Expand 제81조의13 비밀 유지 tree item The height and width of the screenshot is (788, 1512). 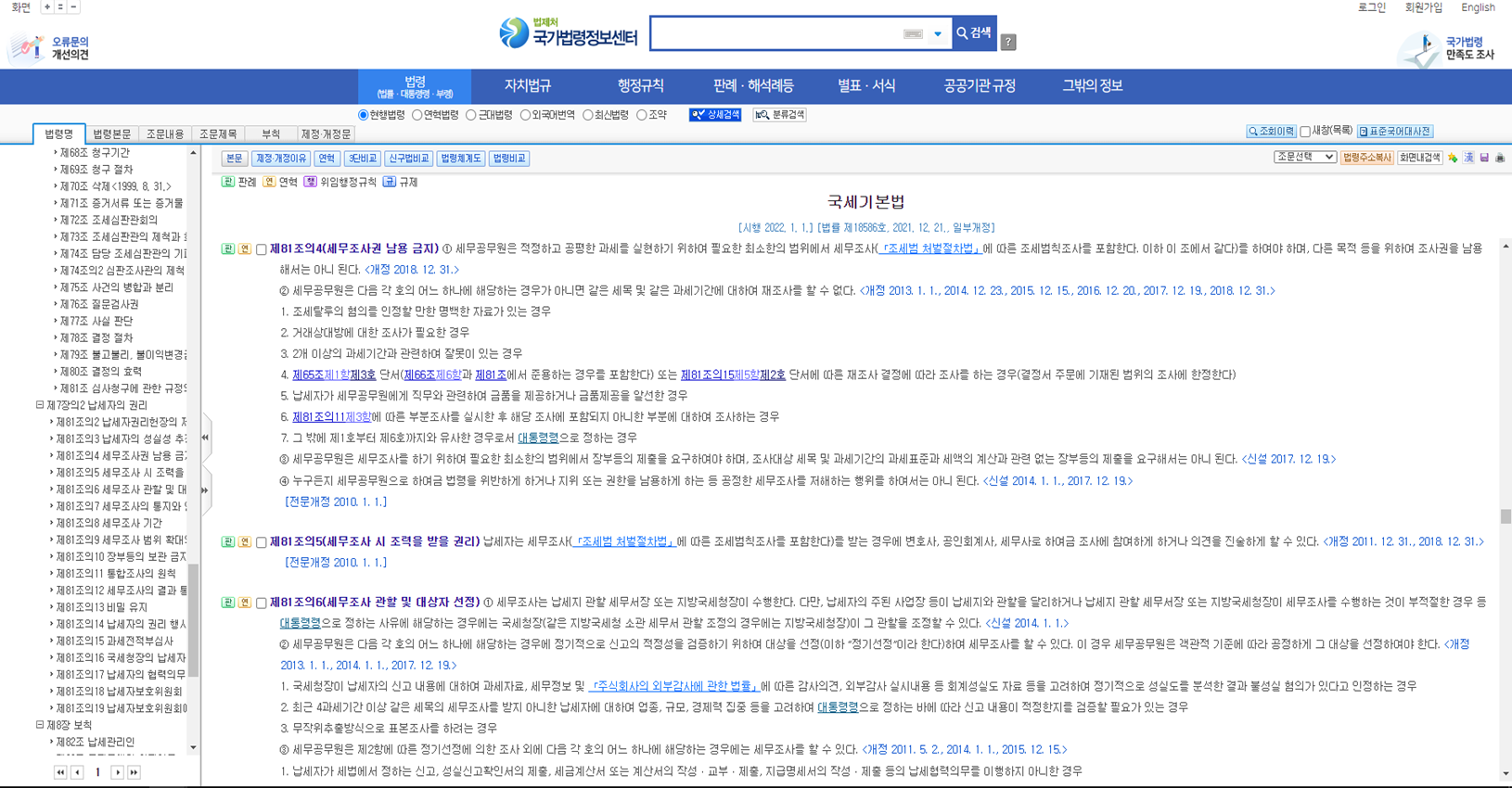102,607
